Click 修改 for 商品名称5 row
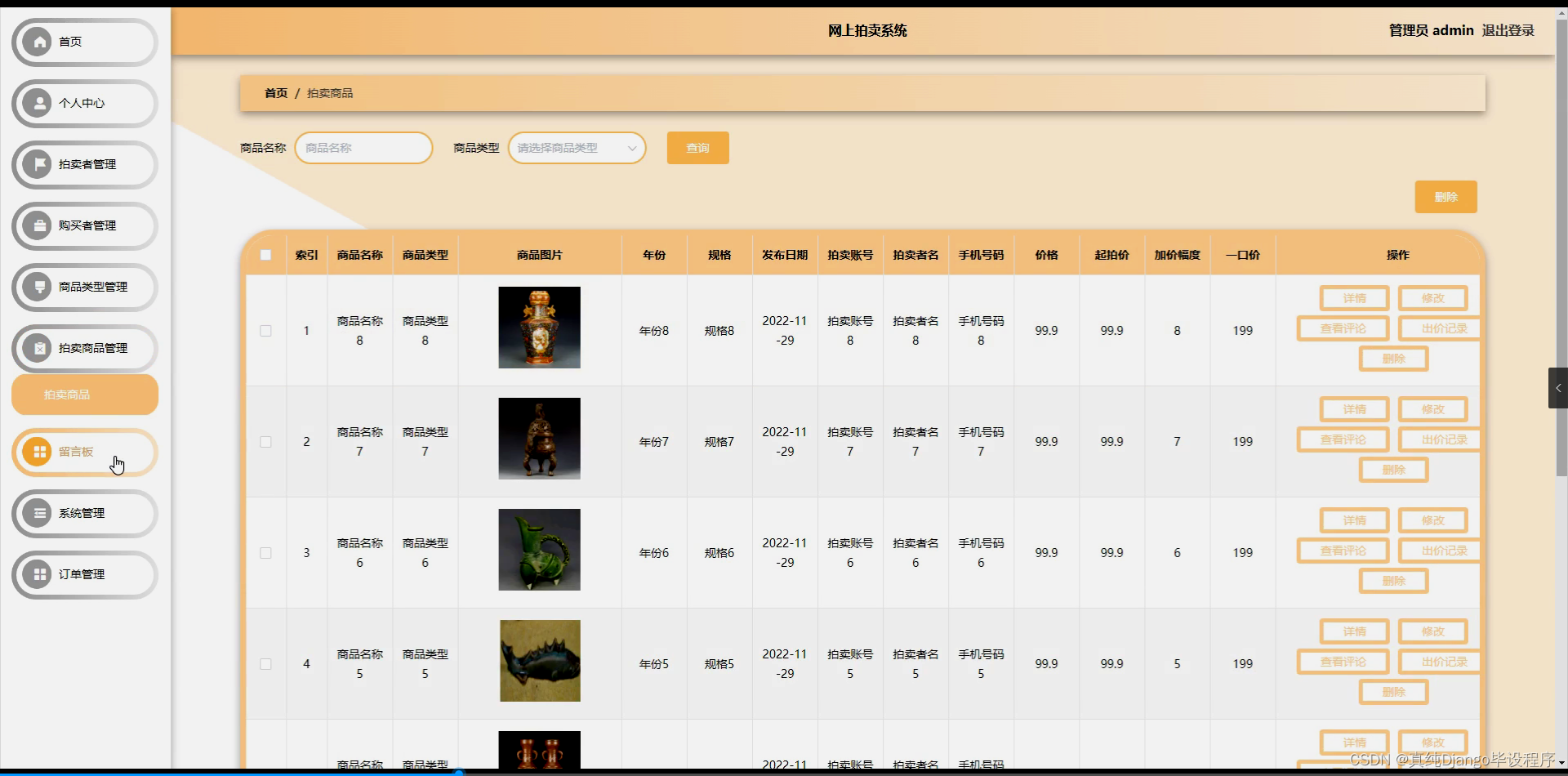The width and height of the screenshot is (1568, 776). click(x=1432, y=631)
